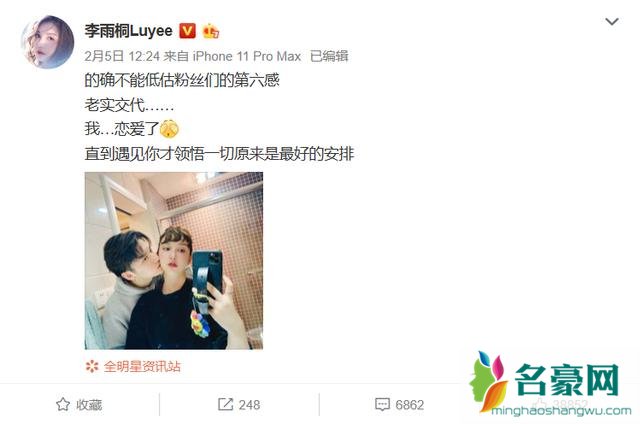Open the post options chevron dropdown
640x424 pixels.
pyautogui.click(x=611, y=21)
